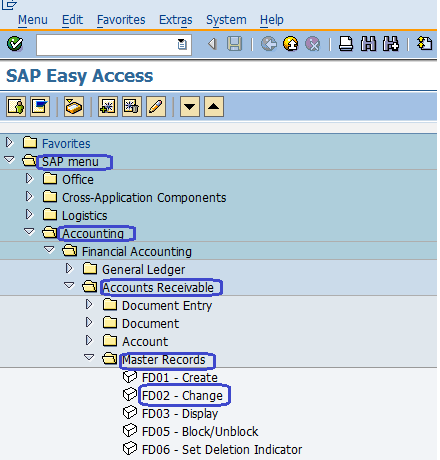Open the Extras menu
This screenshot has width=440, height=460.
coord(176,20)
